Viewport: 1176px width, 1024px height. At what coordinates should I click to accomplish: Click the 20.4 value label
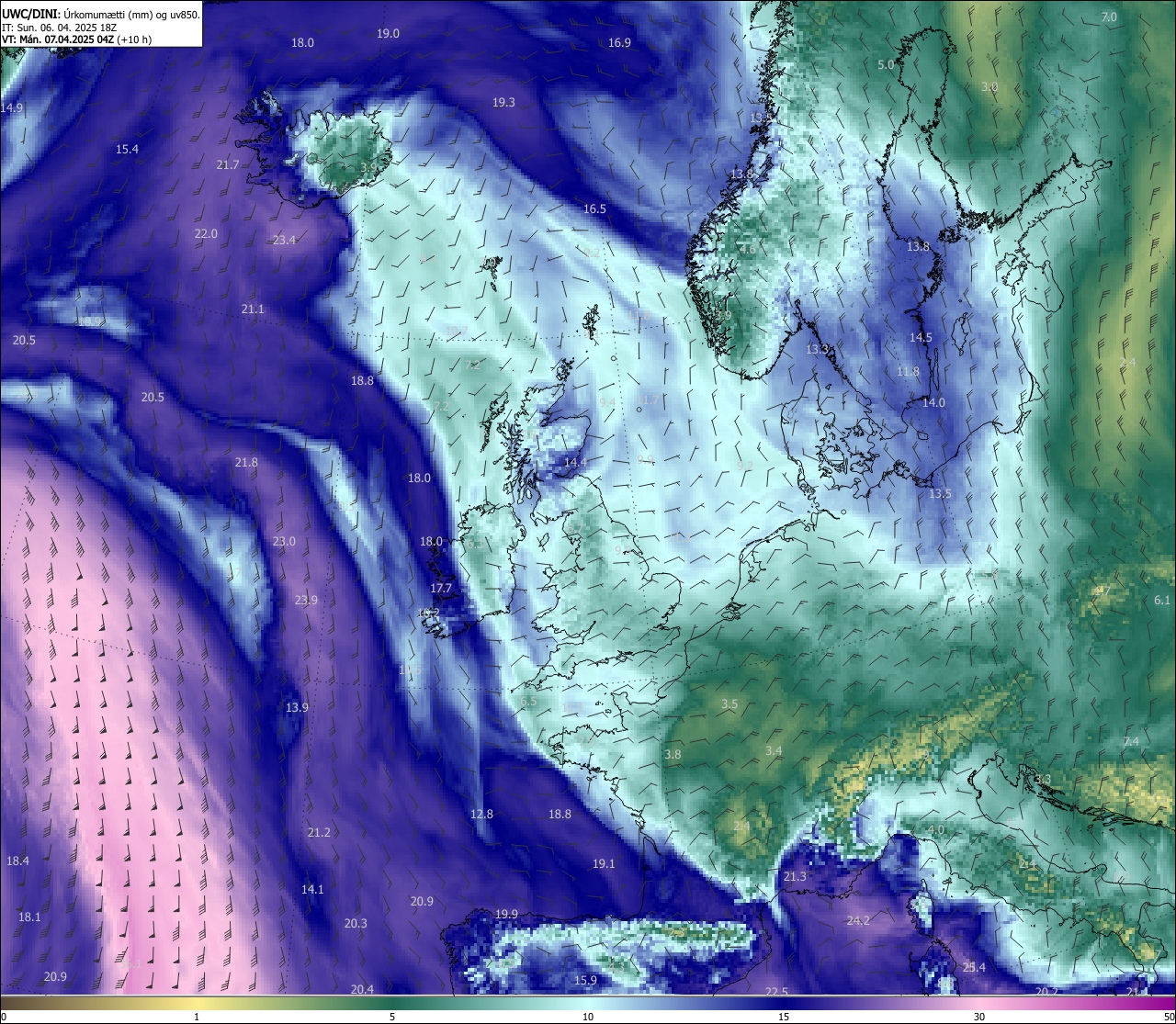[362, 990]
